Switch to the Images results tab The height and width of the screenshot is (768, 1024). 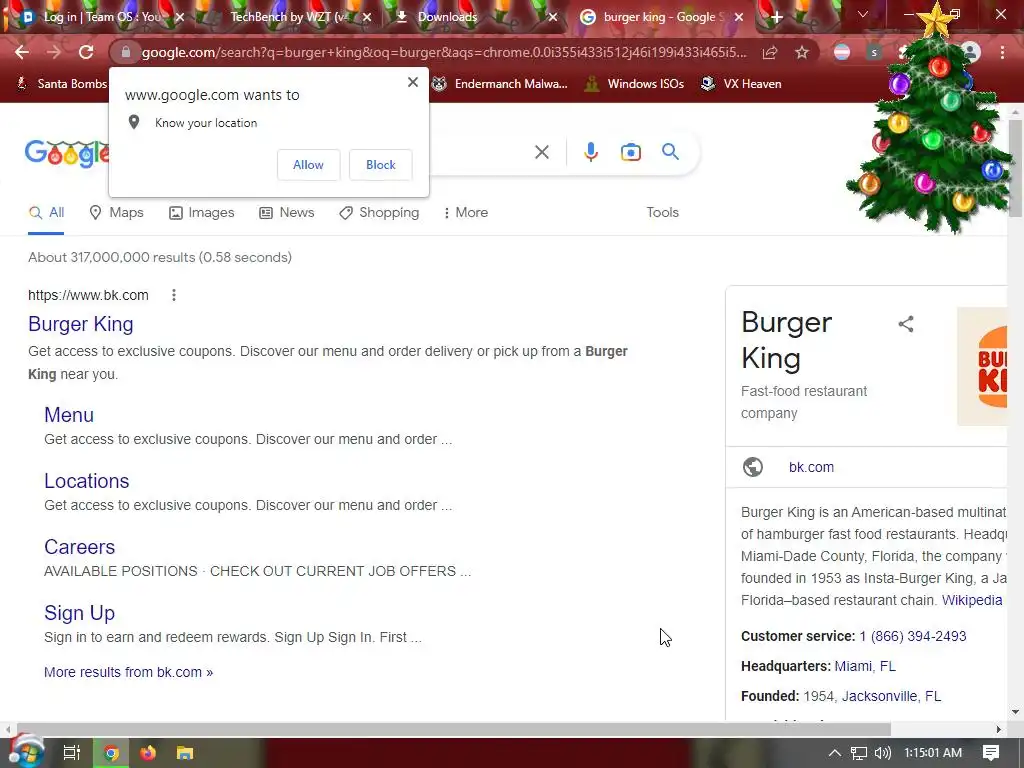[x=201, y=212]
